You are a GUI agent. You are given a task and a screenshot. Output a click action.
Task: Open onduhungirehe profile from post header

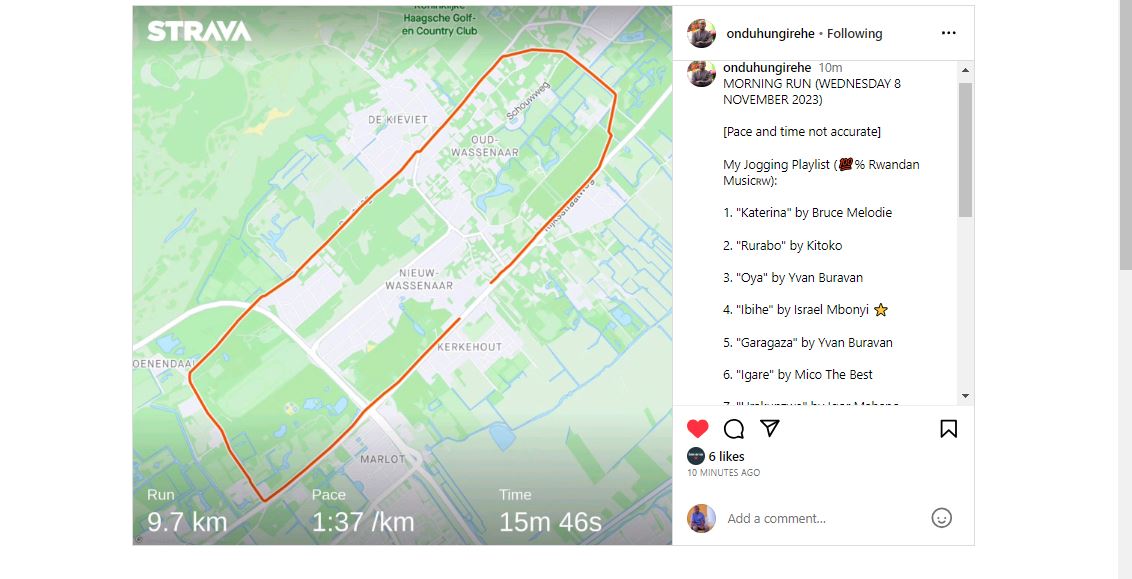click(x=770, y=33)
